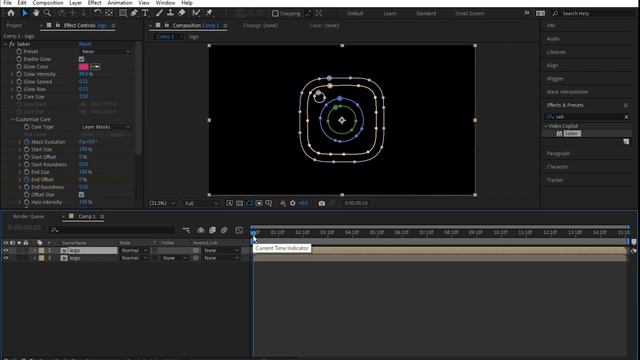The image size is (640, 360).
Task: Hide layer 1 logo with eye icon
Action: (6, 251)
